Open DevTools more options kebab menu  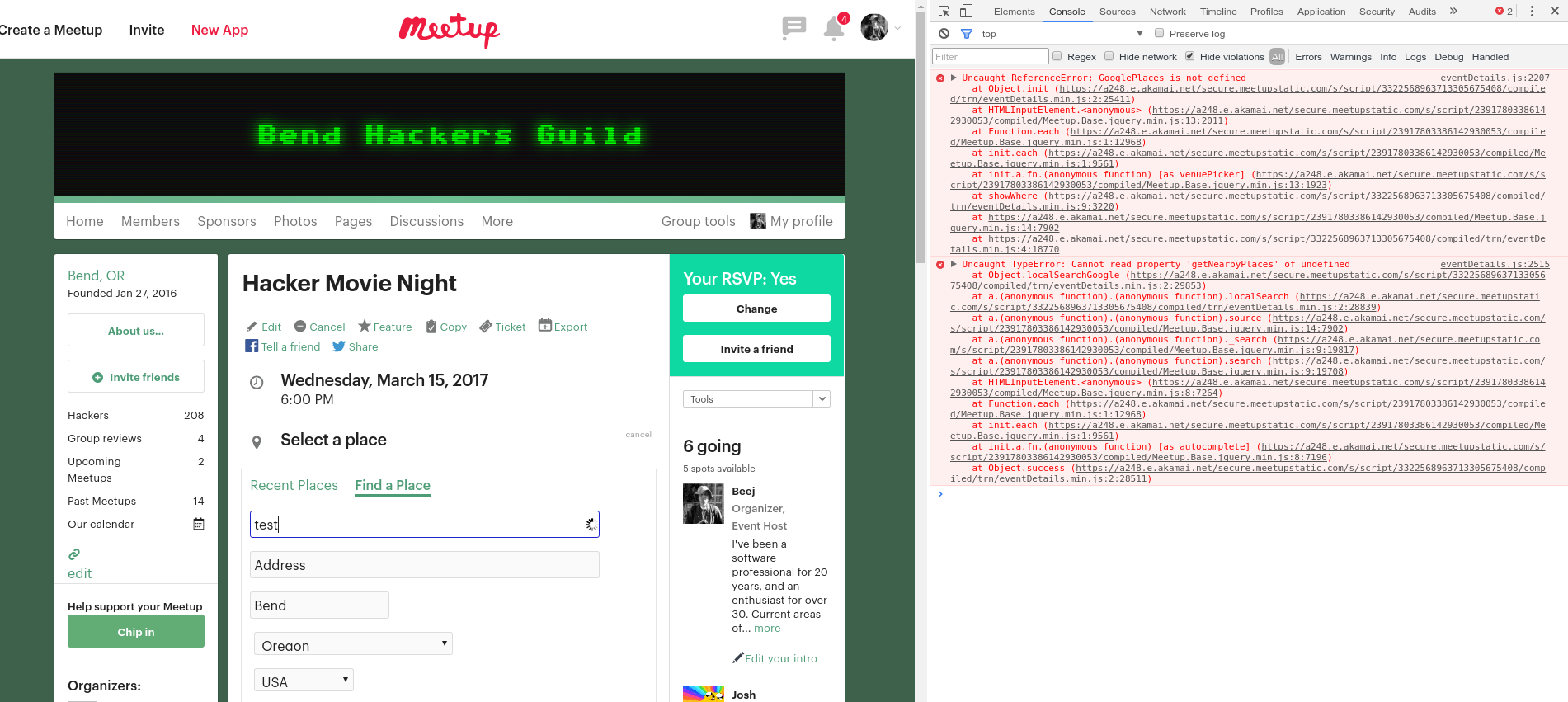point(1532,11)
